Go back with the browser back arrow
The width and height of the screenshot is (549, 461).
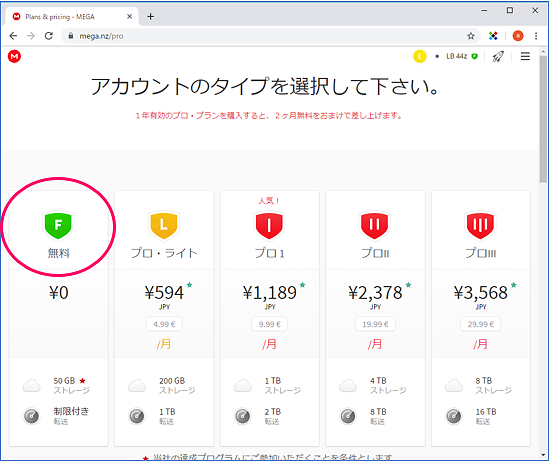13,36
